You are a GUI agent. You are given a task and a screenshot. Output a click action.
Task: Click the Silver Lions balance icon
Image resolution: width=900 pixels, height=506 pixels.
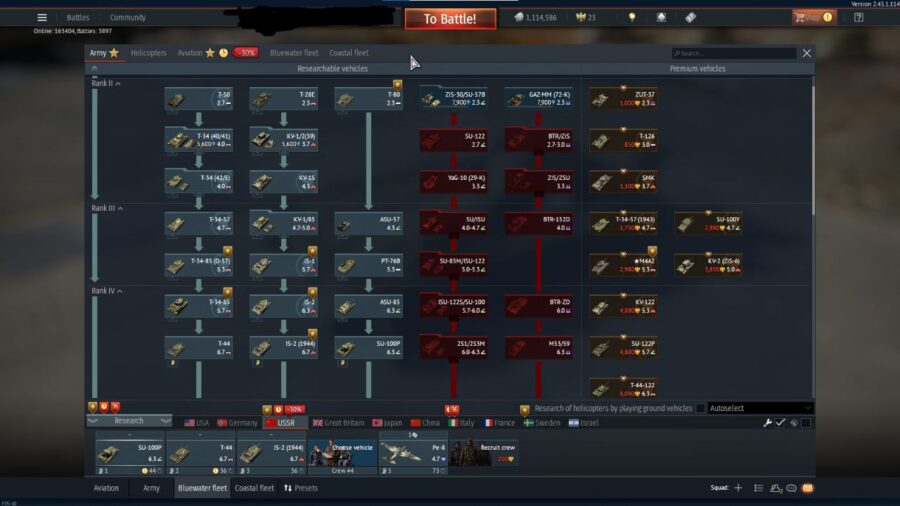[x=519, y=18]
